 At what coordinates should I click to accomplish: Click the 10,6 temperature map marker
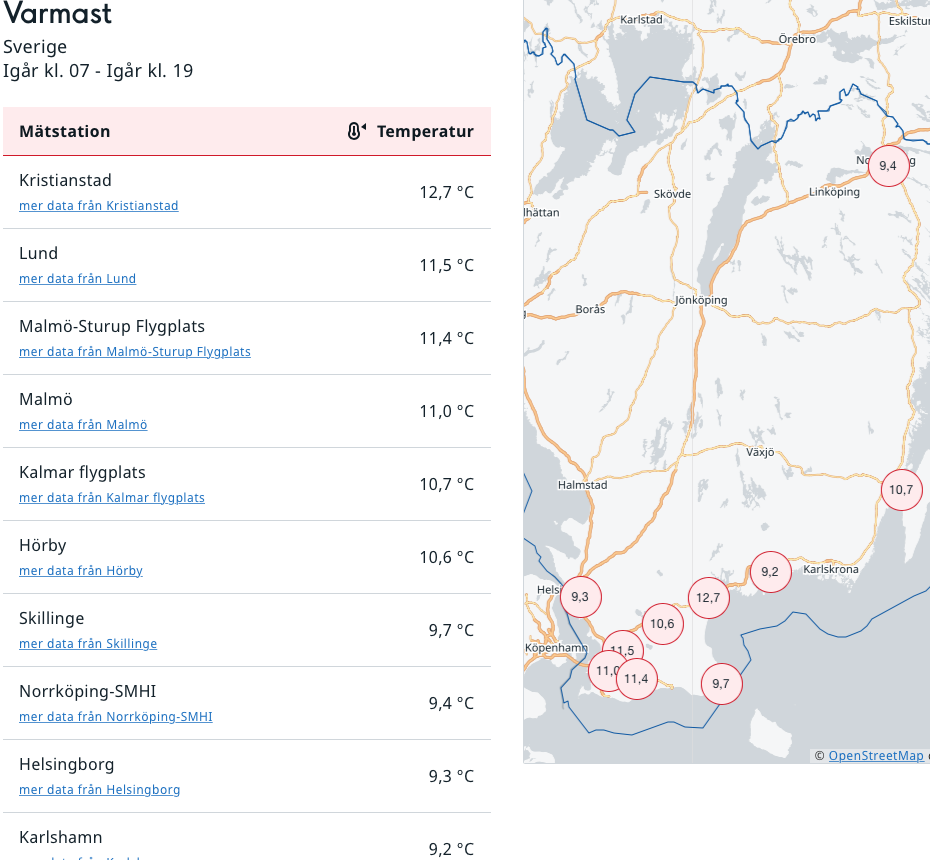662,624
